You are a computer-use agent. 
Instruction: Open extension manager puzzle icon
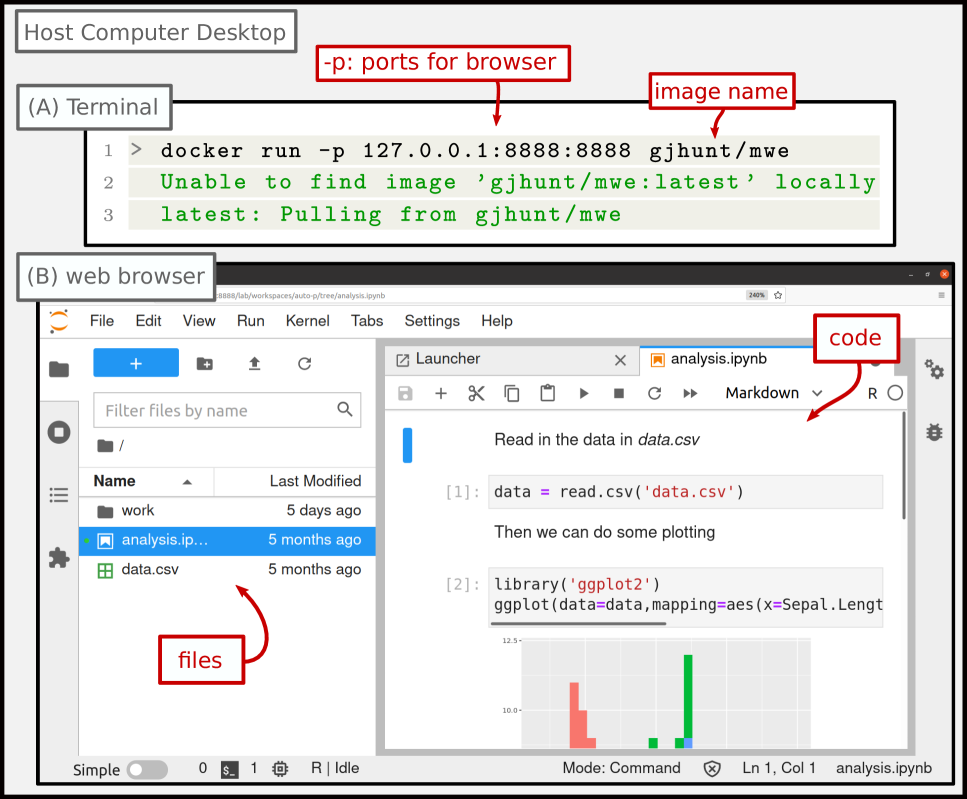[59, 558]
